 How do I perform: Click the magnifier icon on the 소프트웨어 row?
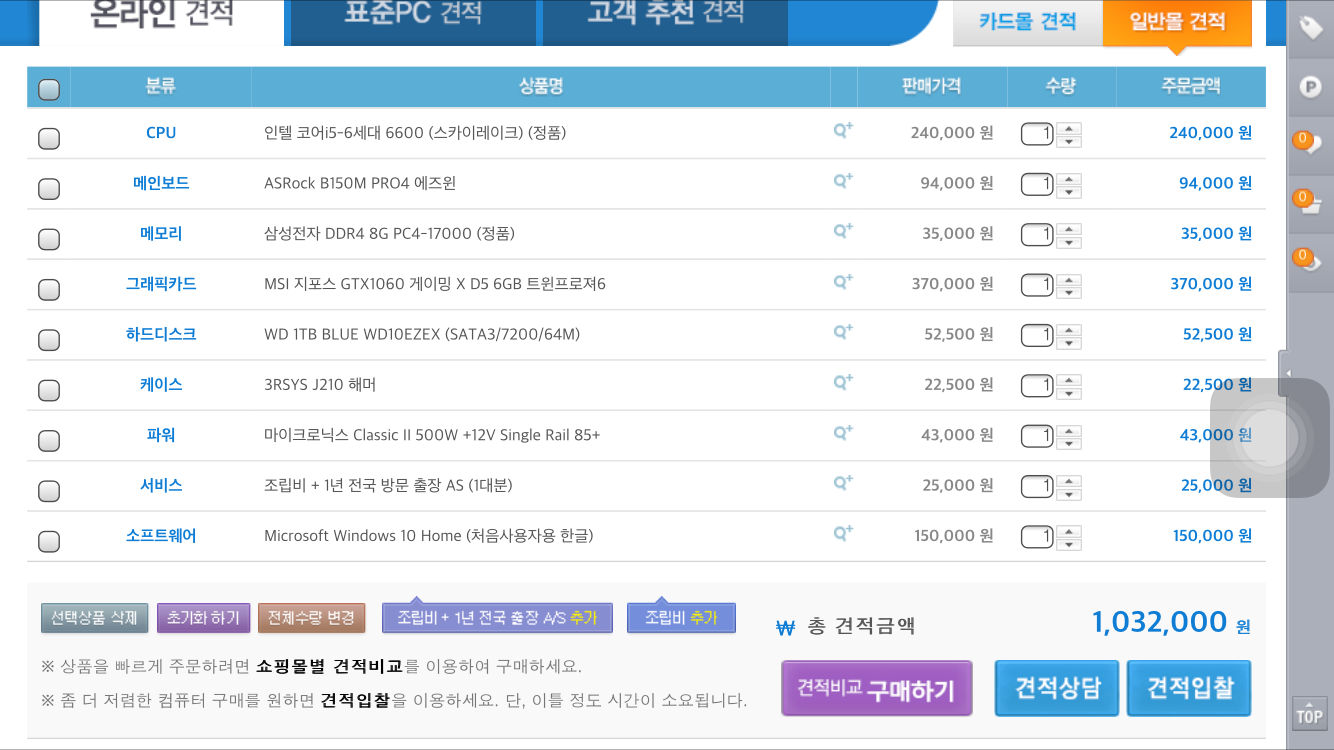tap(843, 533)
